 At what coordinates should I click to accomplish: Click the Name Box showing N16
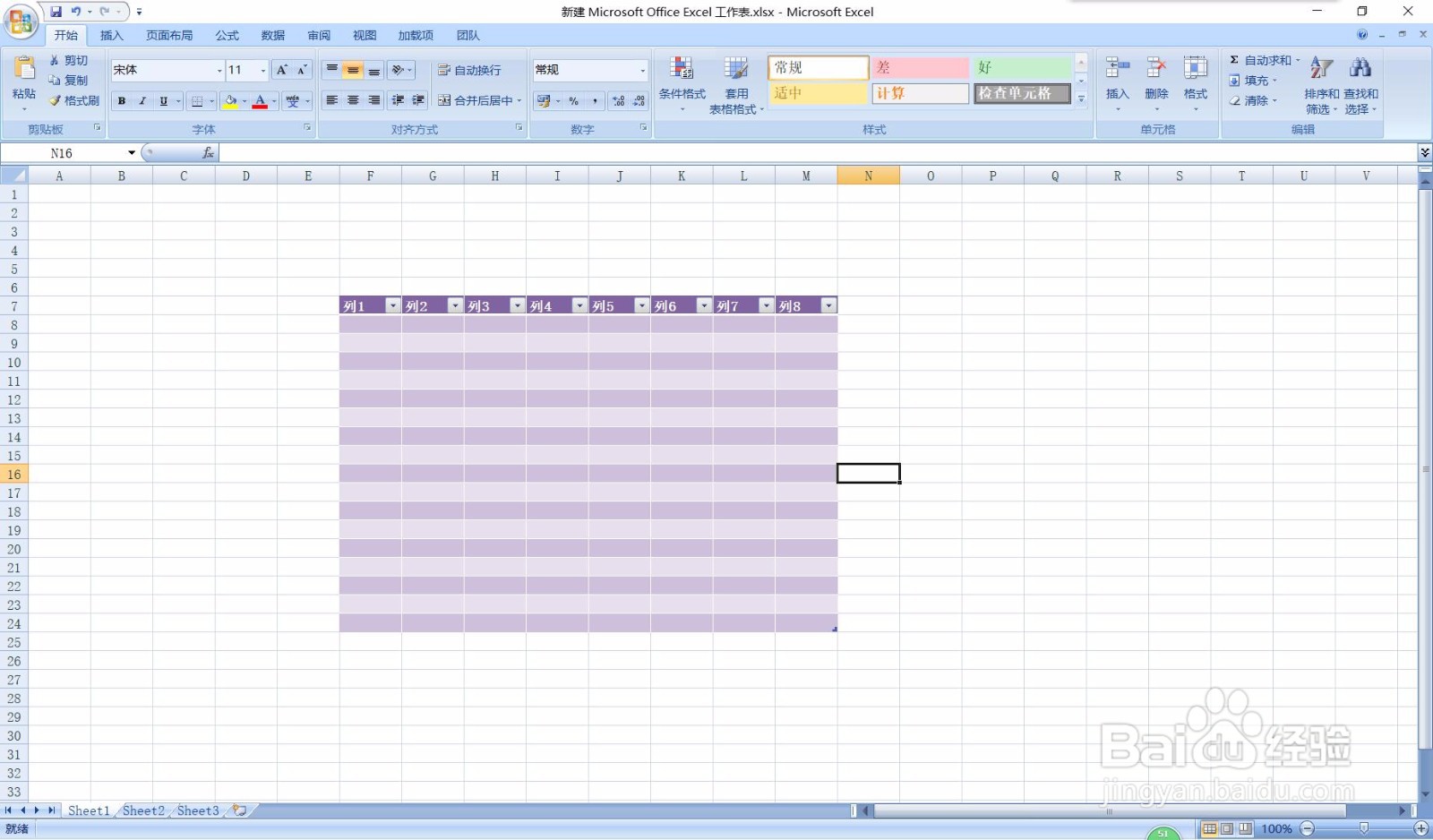click(64, 153)
